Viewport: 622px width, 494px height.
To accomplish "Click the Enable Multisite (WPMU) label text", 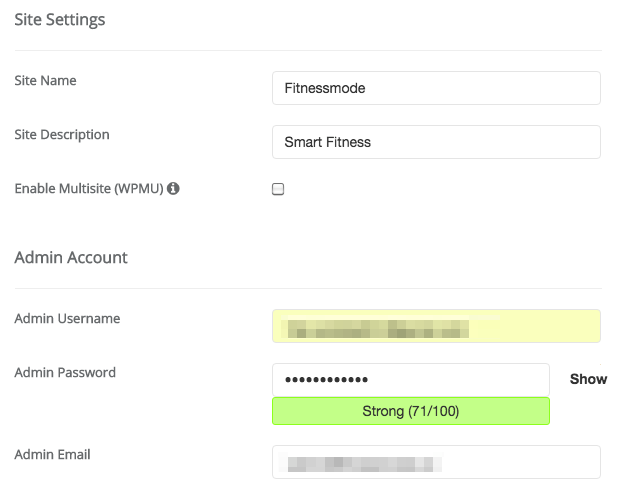I will (x=89, y=188).
